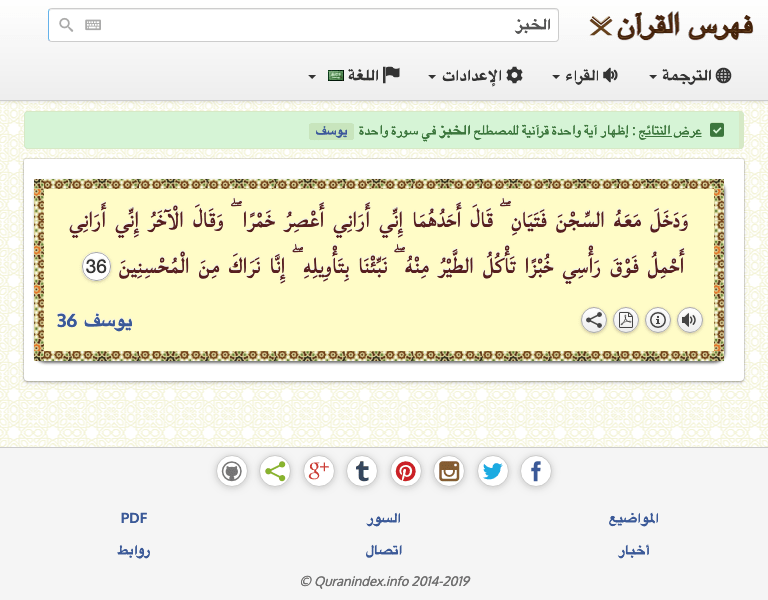Open the Facebook footer icon
The height and width of the screenshot is (600, 768).
pos(536,472)
